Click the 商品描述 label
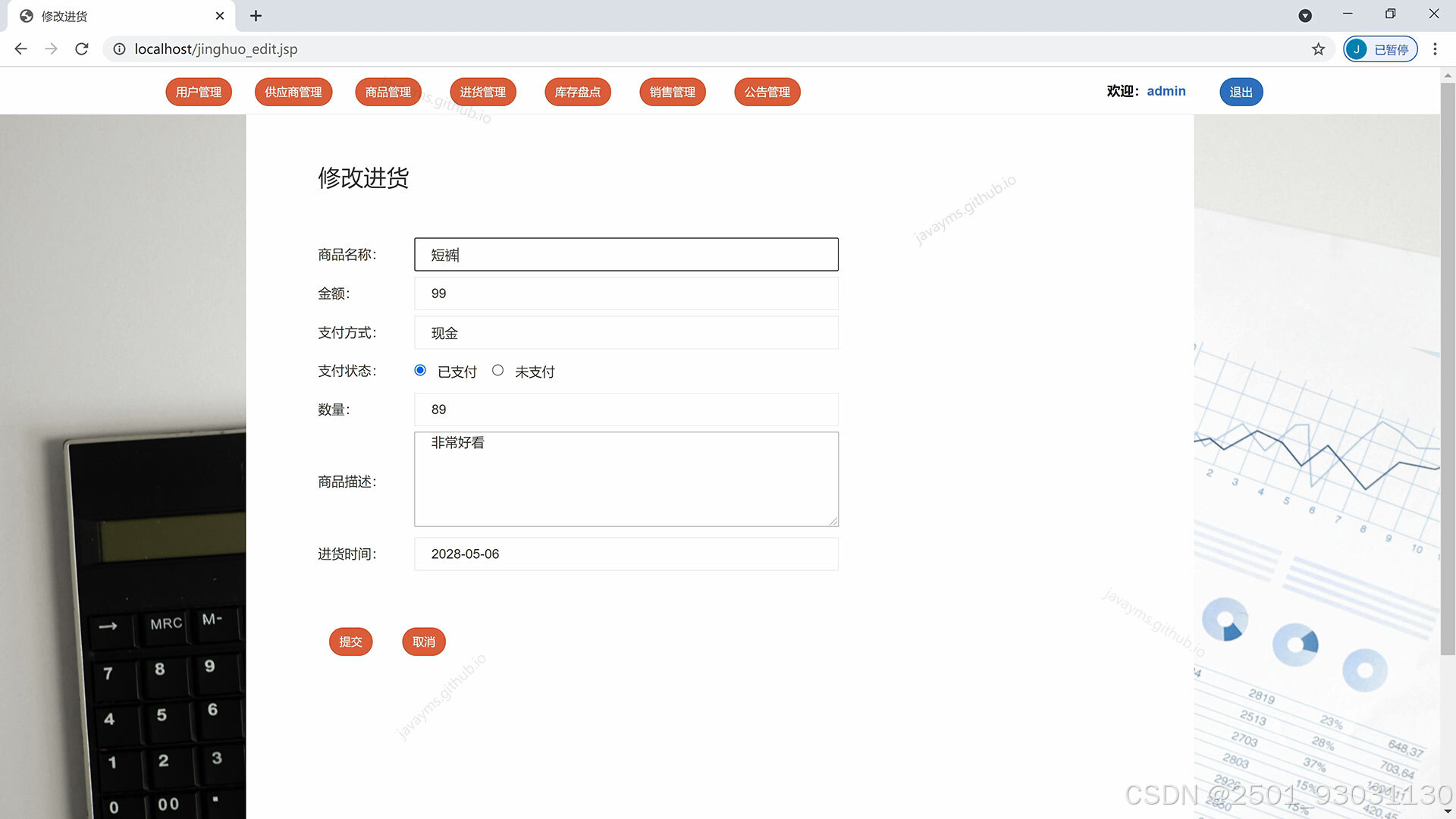Viewport: 1456px width, 819px height. click(x=347, y=482)
